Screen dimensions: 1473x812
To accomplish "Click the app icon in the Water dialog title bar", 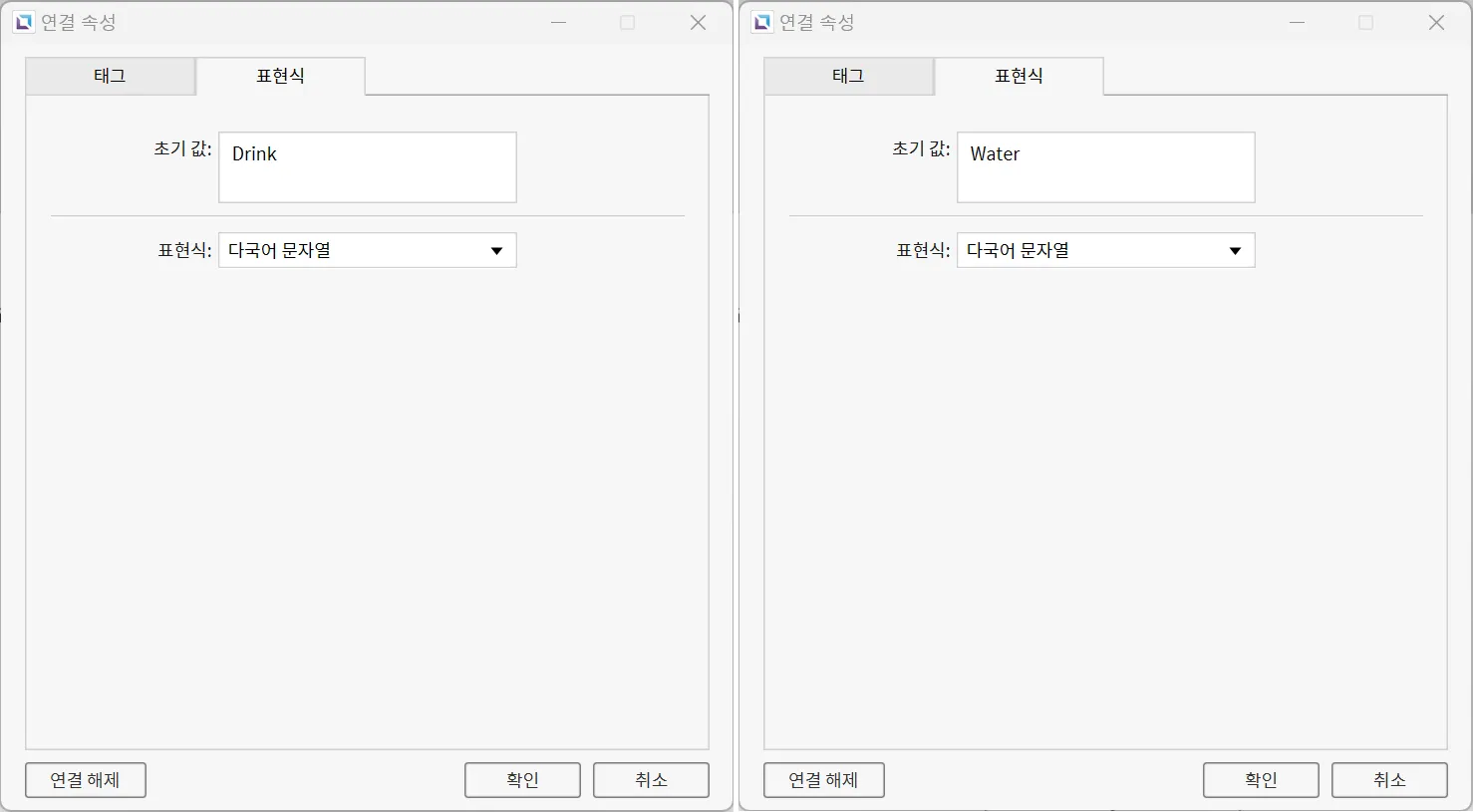I will (762, 22).
